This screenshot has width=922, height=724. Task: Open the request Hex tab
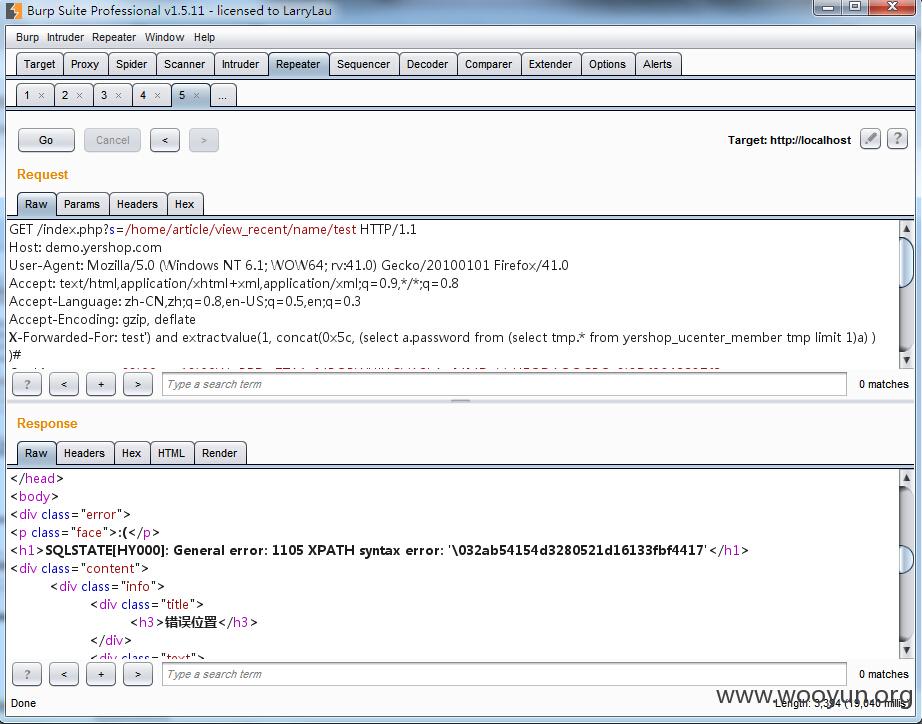pyautogui.click(x=185, y=204)
